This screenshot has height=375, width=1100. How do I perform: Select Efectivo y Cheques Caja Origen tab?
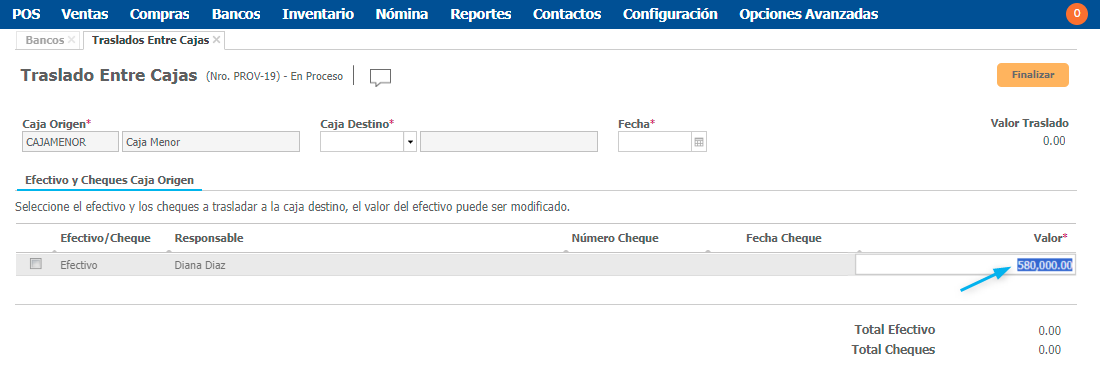coord(109,180)
